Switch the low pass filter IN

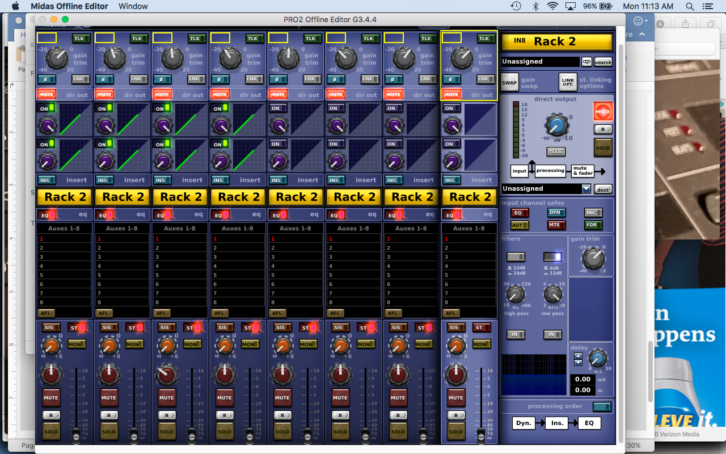(x=552, y=335)
